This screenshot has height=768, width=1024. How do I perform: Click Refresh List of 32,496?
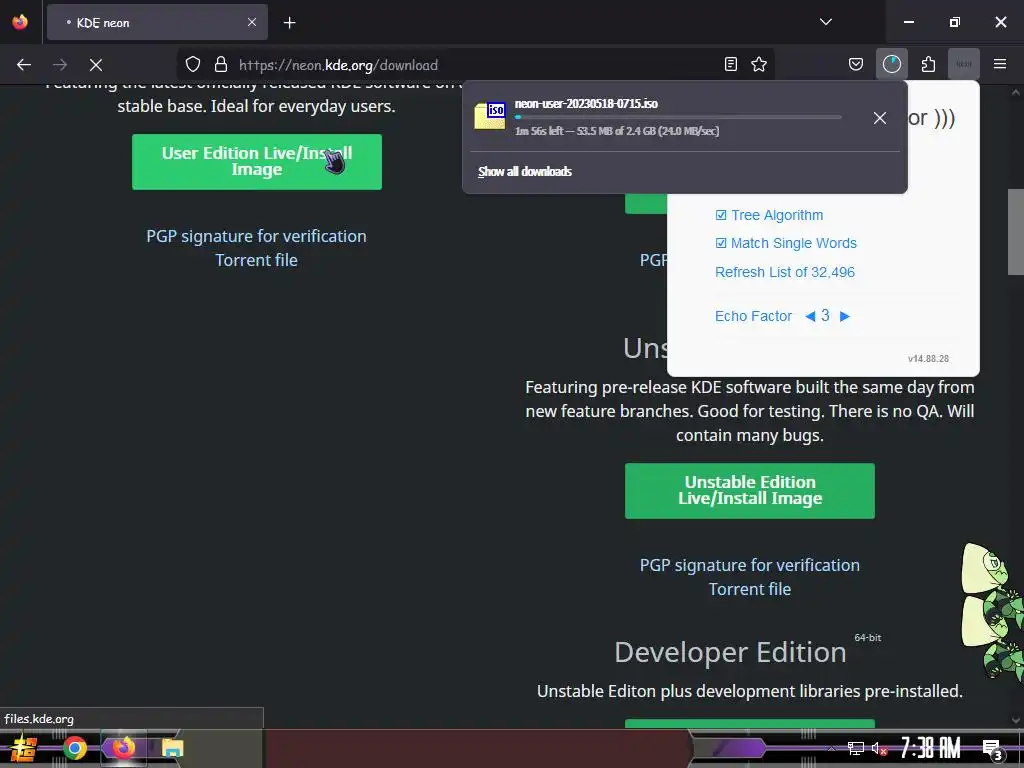tap(784, 272)
